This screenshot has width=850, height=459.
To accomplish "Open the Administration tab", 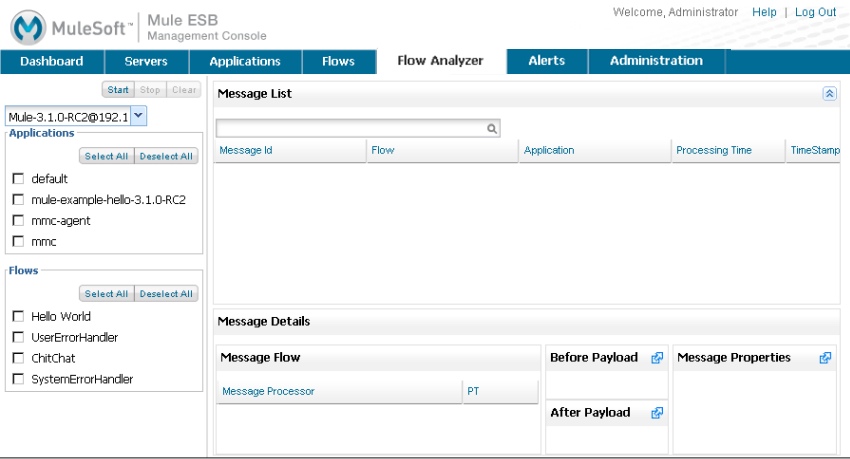I will point(656,61).
